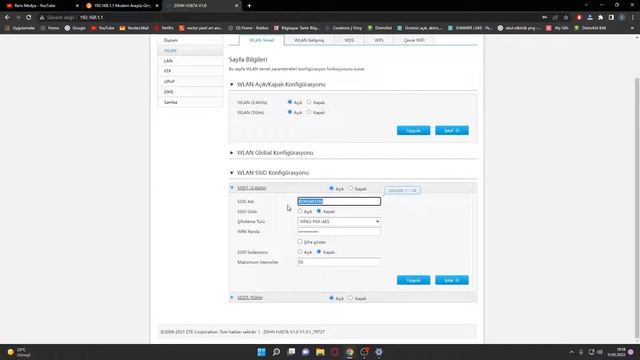The image size is (640, 360).
Task: Set WLAN 5GHz to Kapalı
Action: pyautogui.click(x=309, y=112)
